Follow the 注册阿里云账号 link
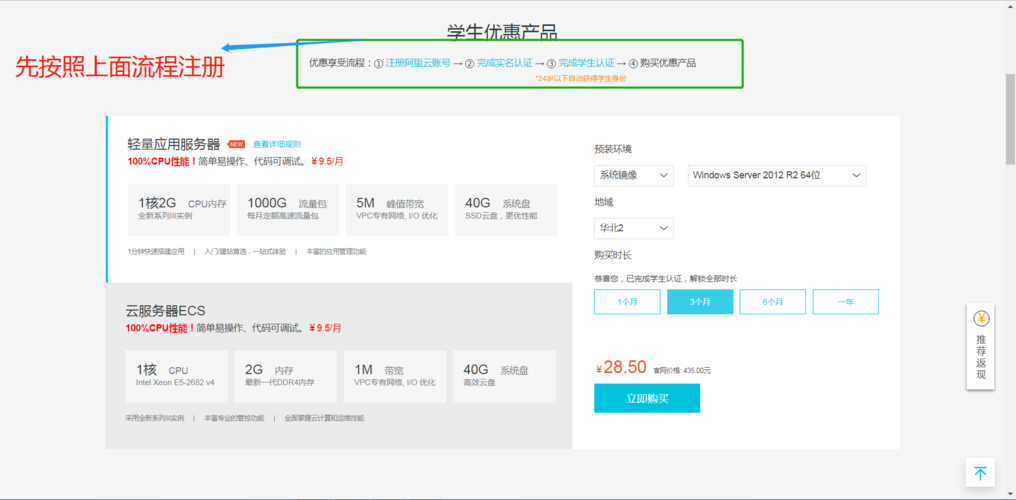 [x=418, y=63]
